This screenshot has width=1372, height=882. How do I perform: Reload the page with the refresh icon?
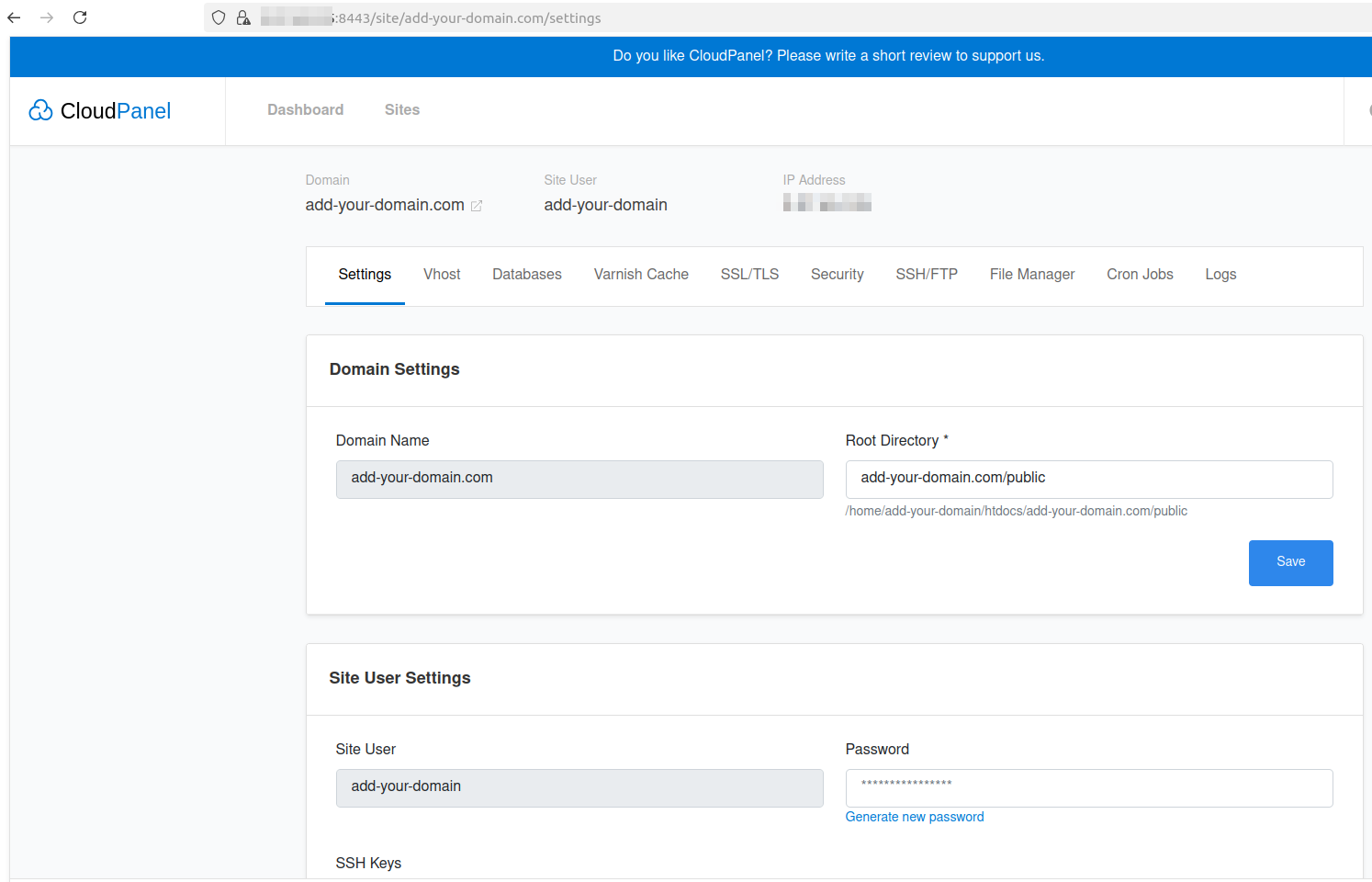tap(80, 17)
